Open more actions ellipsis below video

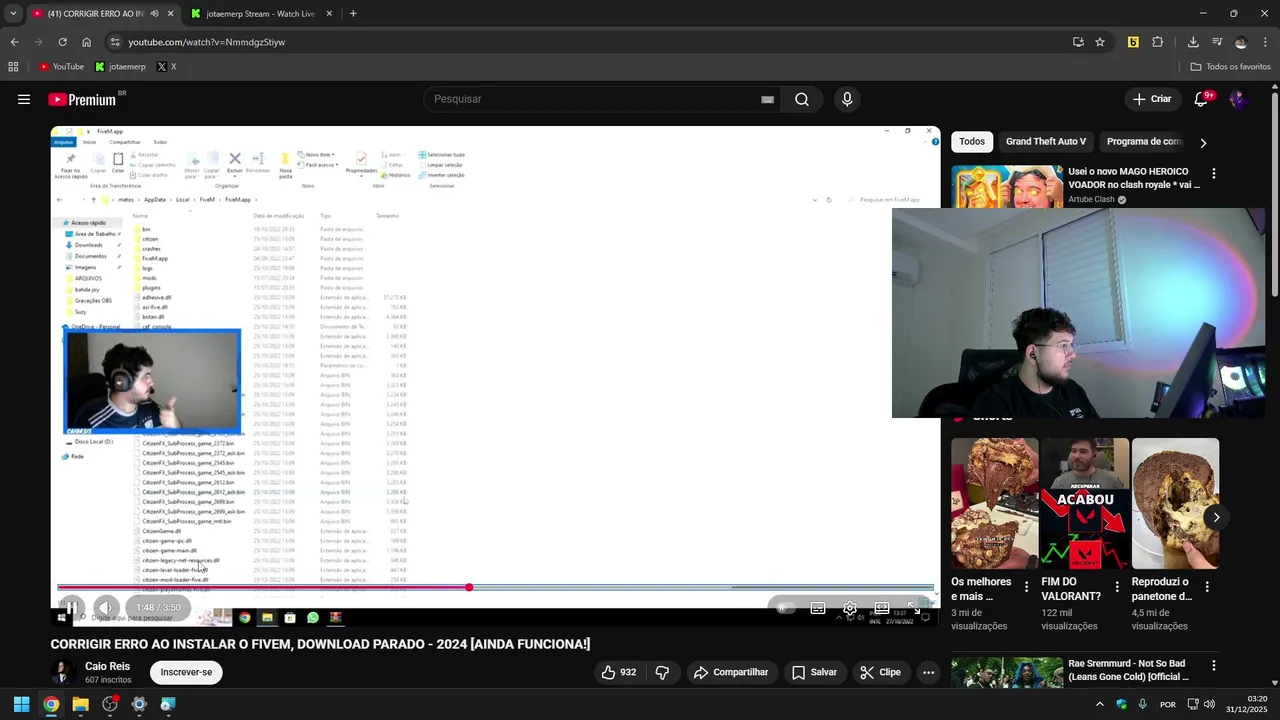click(928, 672)
